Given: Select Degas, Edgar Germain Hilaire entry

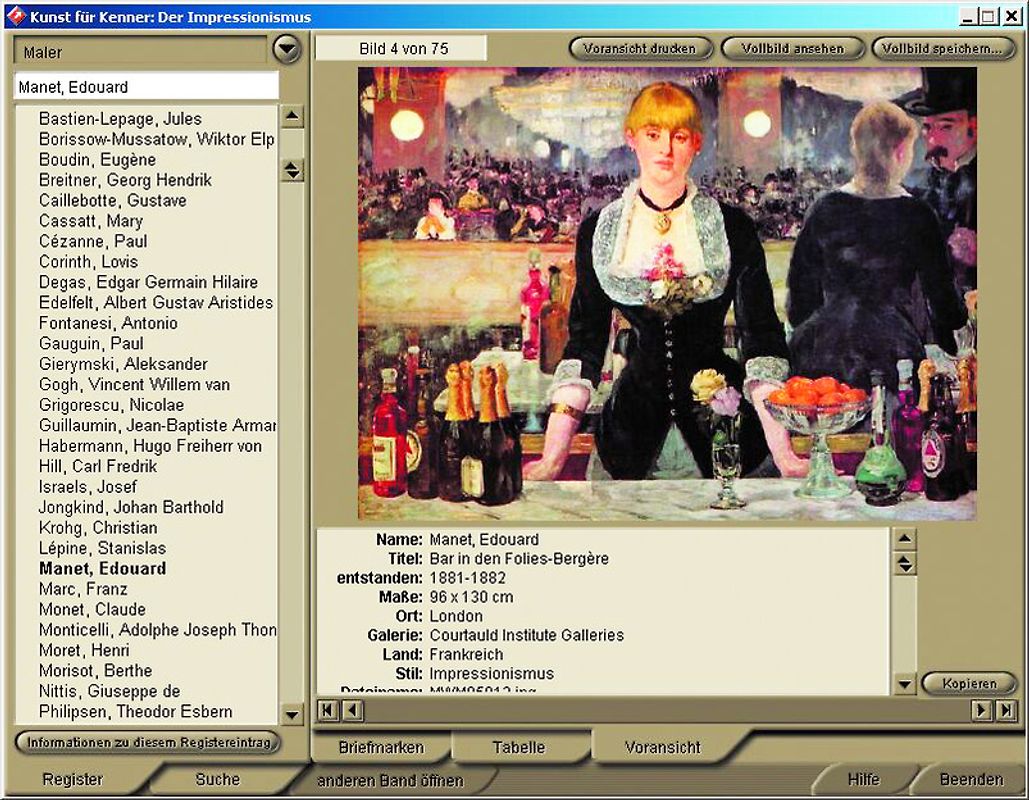Looking at the screenshot, I should coord(148,282).
